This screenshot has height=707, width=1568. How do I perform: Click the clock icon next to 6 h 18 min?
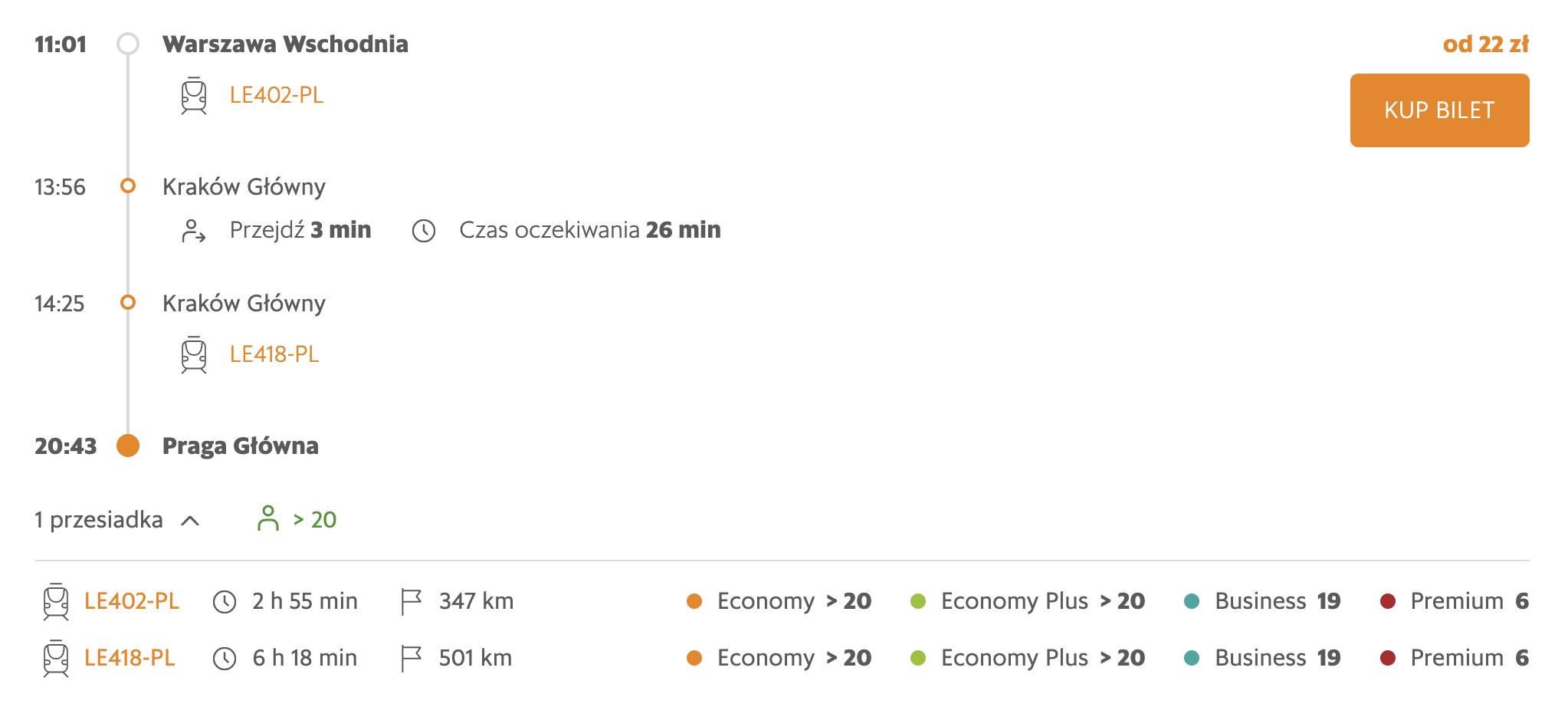pos(225,659)
